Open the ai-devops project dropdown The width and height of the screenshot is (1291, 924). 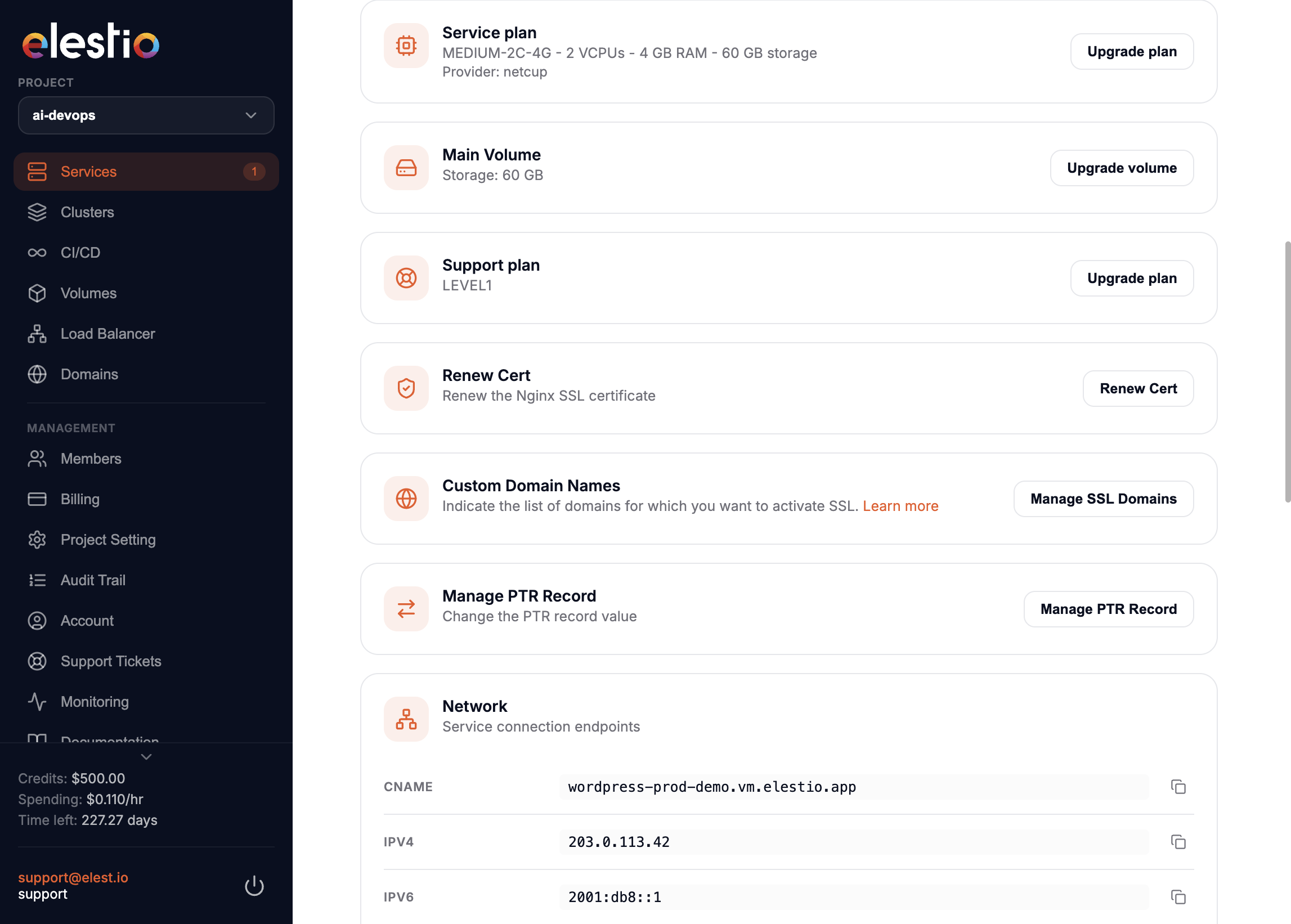[146, 115]
